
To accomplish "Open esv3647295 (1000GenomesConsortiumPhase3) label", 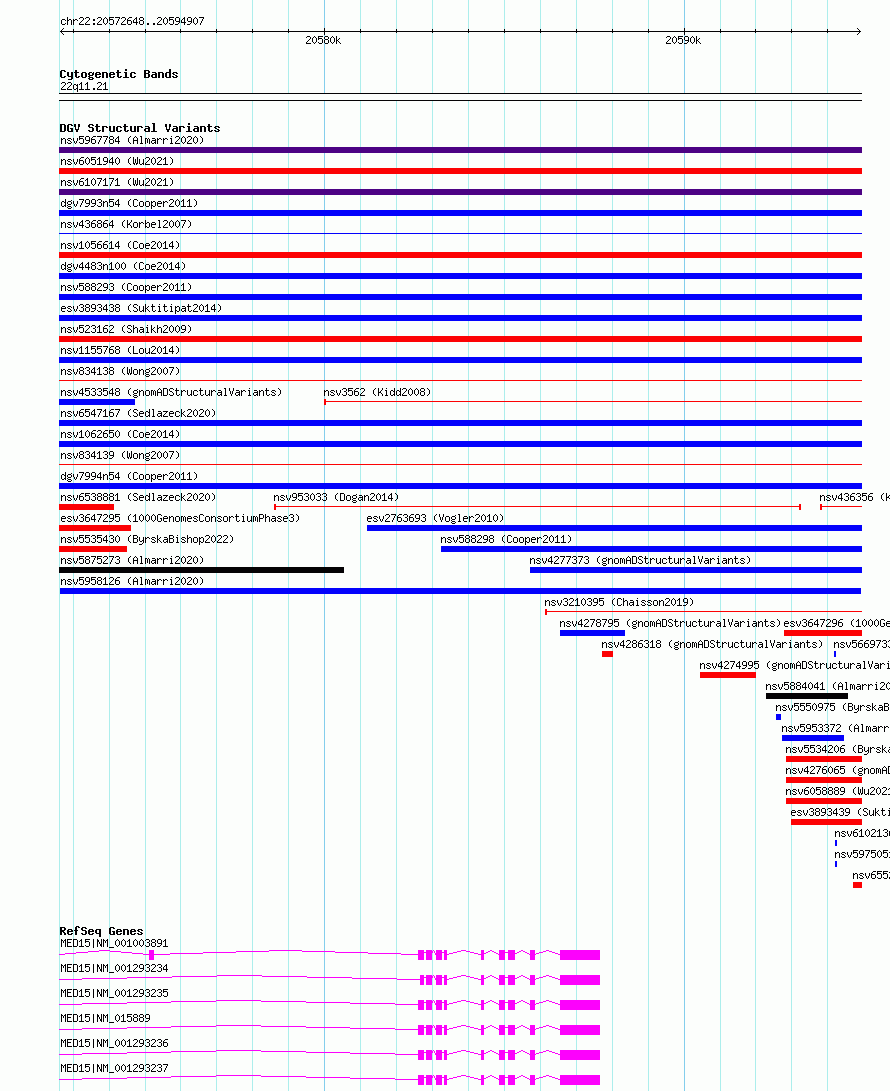I will click(180, 518).
